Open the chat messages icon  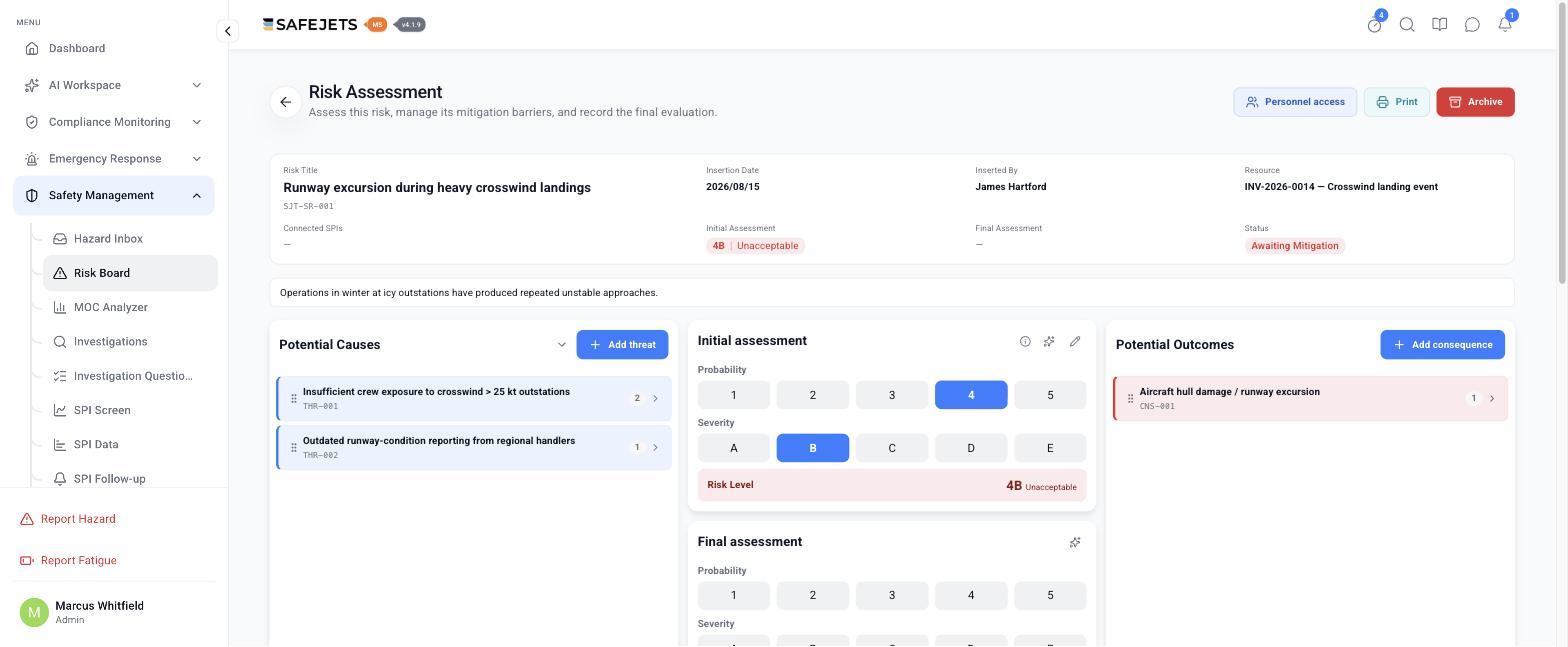click(1472, 25)
